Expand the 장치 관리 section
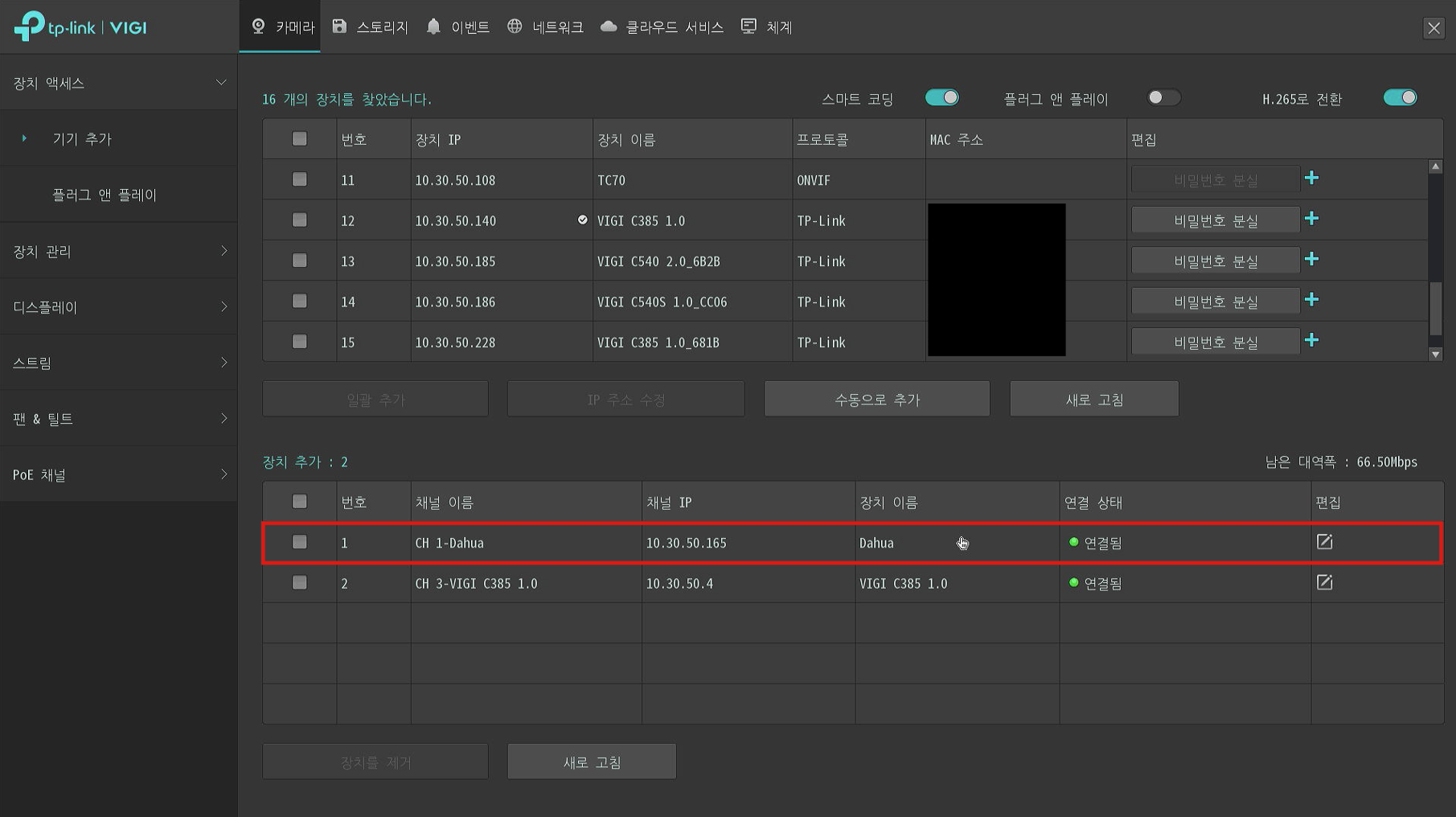Image resolution: width=1456 pixels, height=817 pixels. tap(119, 251)
